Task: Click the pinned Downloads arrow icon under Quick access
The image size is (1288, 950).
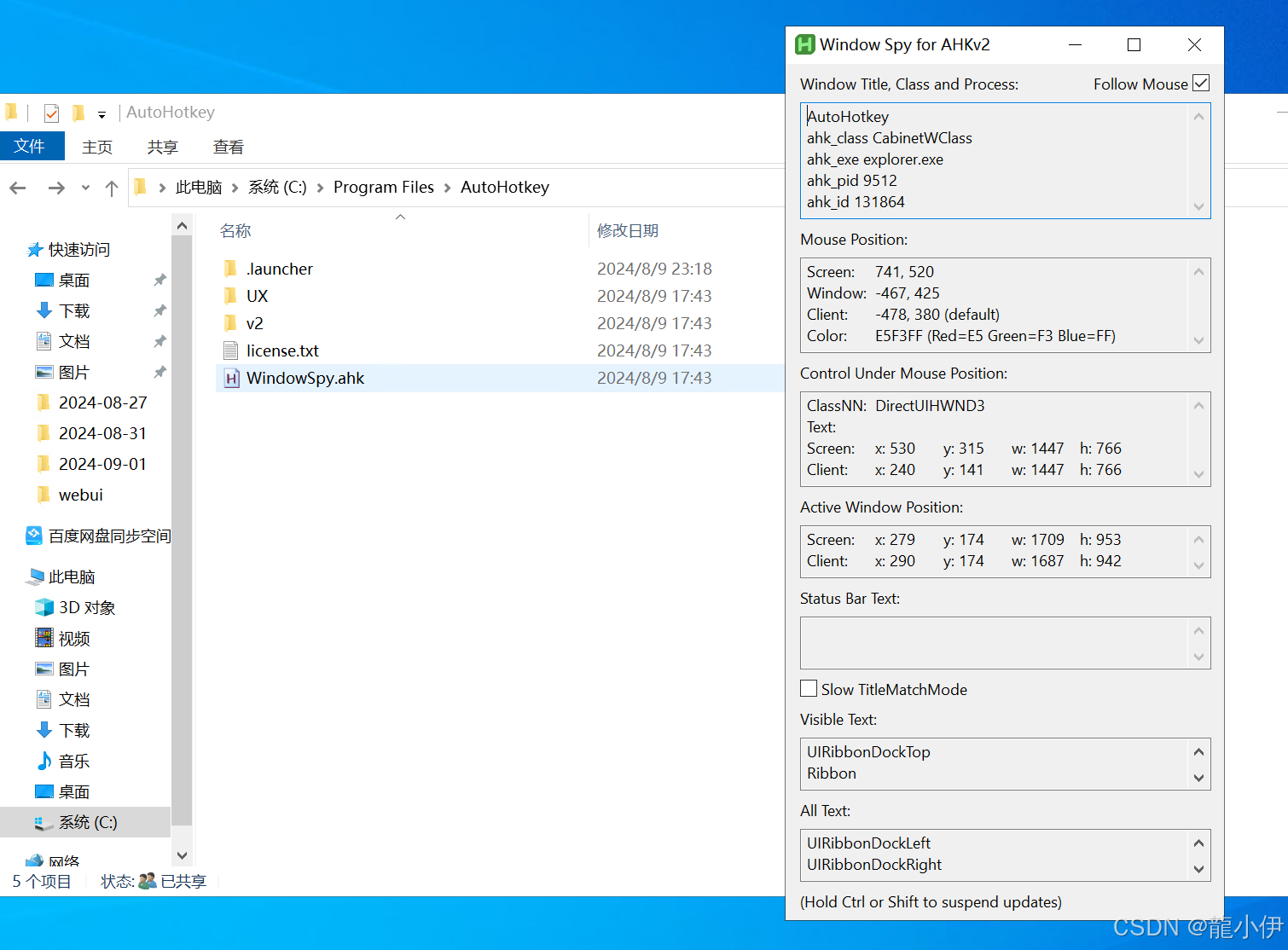Action: click(44, 310)
